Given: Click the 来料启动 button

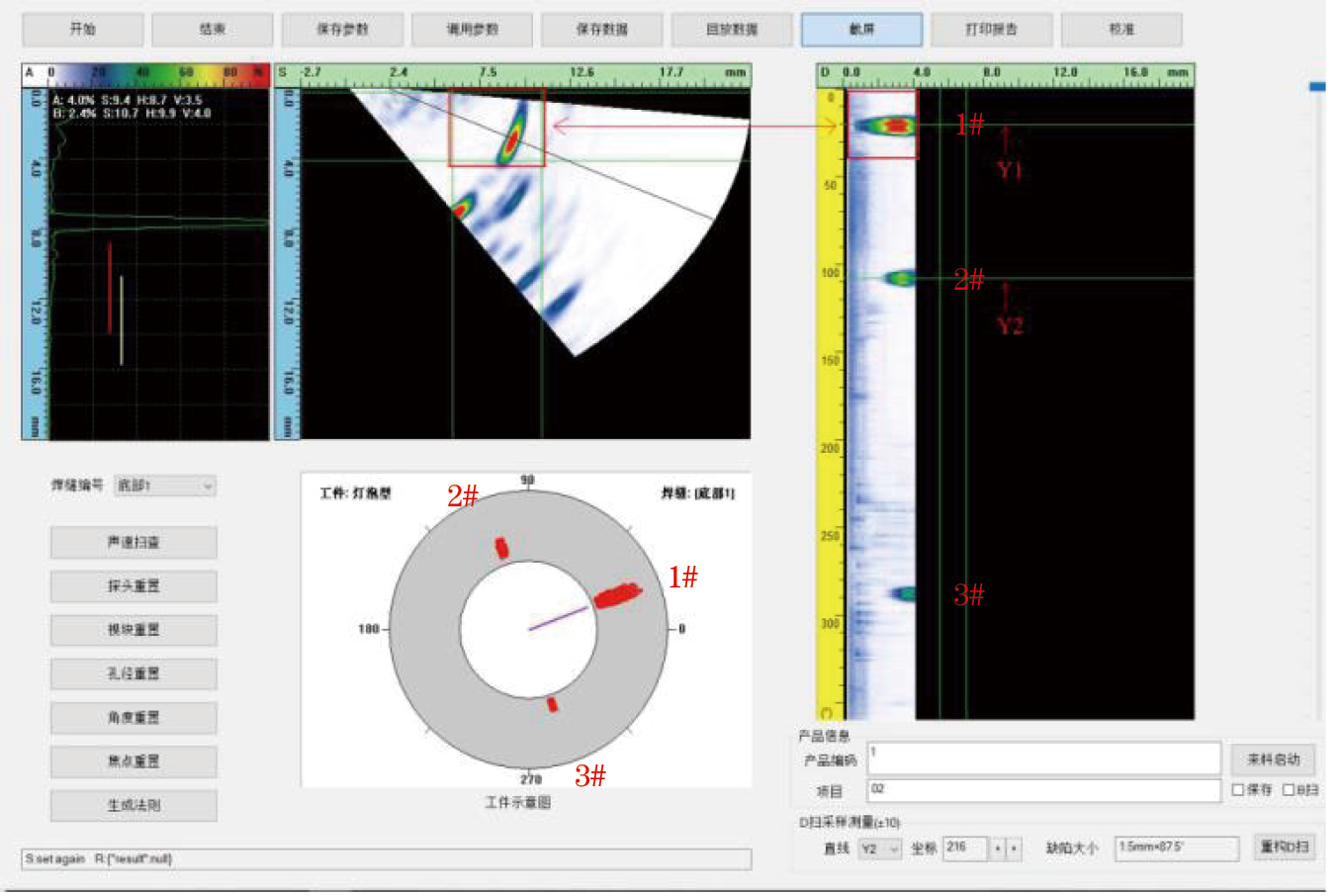Looking at the screenshot, I should click(1273, 760).
